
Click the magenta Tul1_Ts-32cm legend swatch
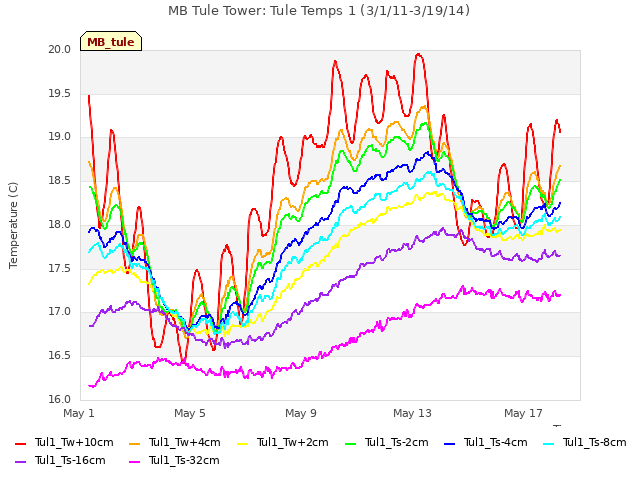point(134,462)
